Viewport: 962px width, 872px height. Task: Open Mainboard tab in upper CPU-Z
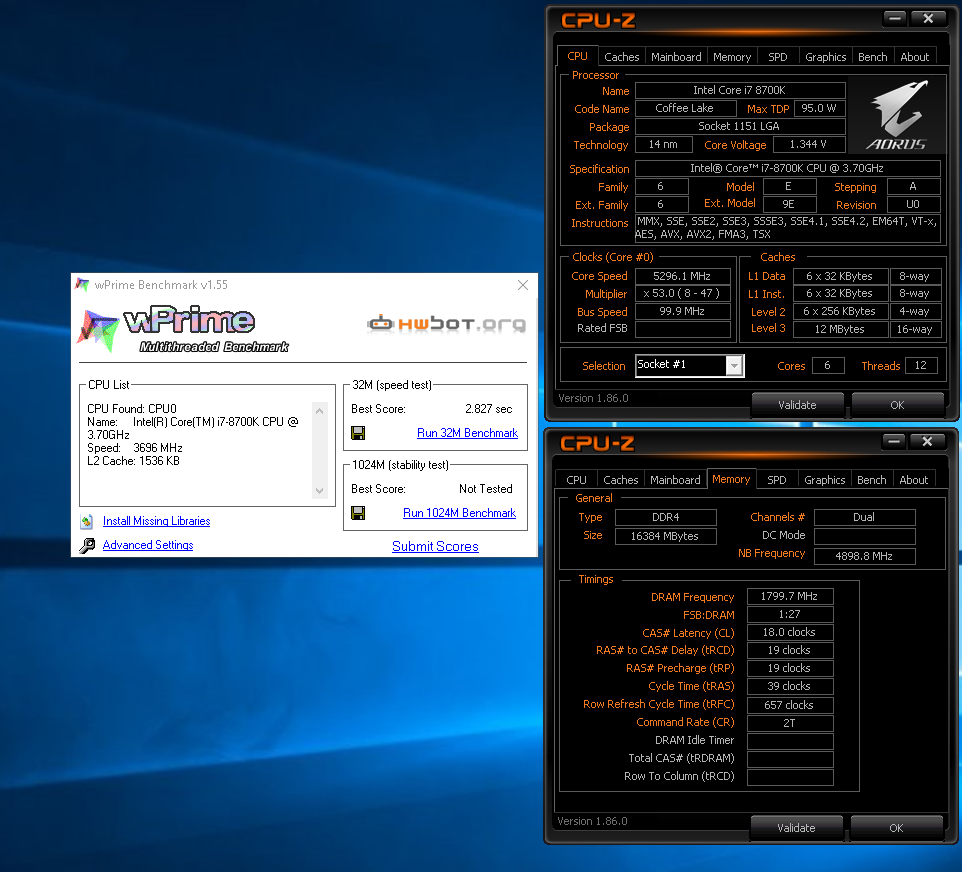pos(676,57)
